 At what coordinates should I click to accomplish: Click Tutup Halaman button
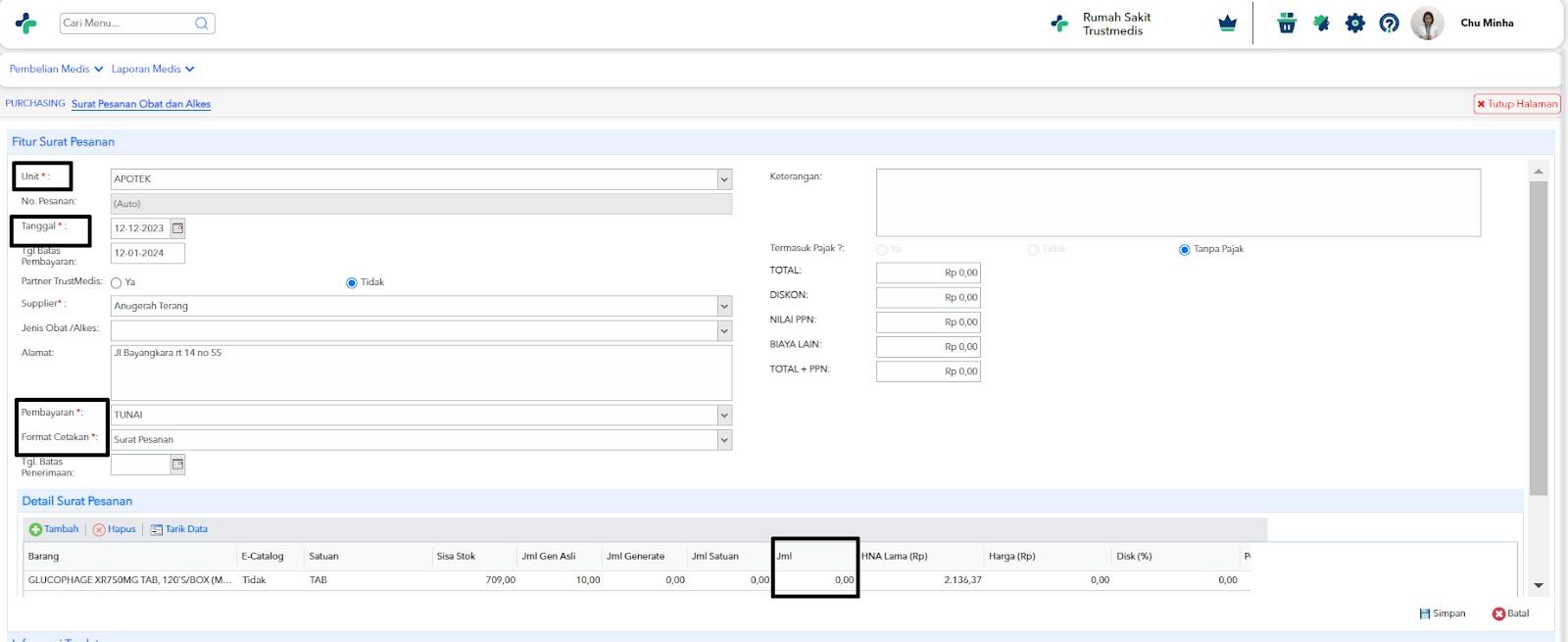[1517, 104]
